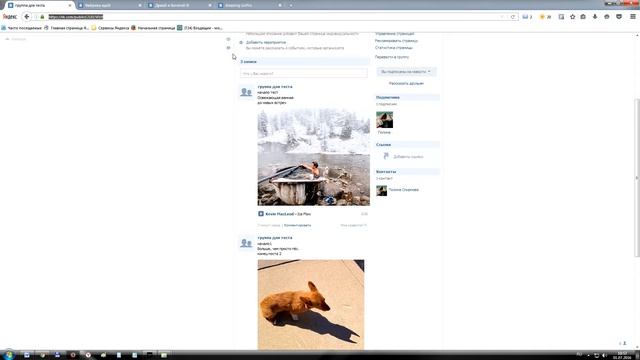Switch to the 'группа для теста' browser tab
The image size is (640, 360).
click(40, 5)
